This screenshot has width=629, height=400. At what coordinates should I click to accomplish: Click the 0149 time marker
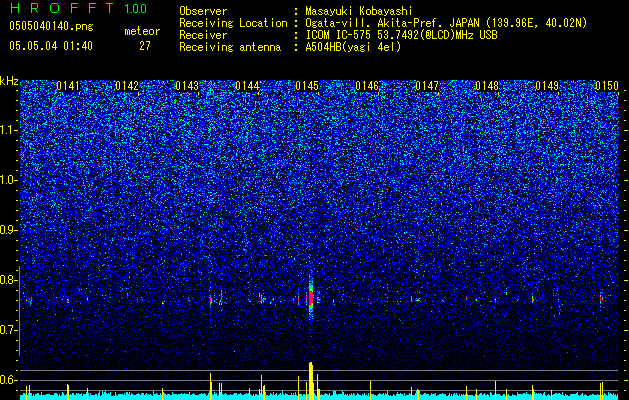(547, 86)
